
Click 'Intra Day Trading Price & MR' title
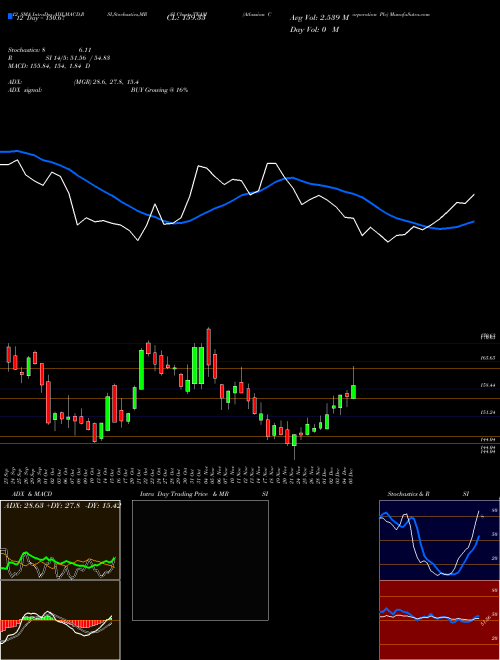(x=184, y=494)
